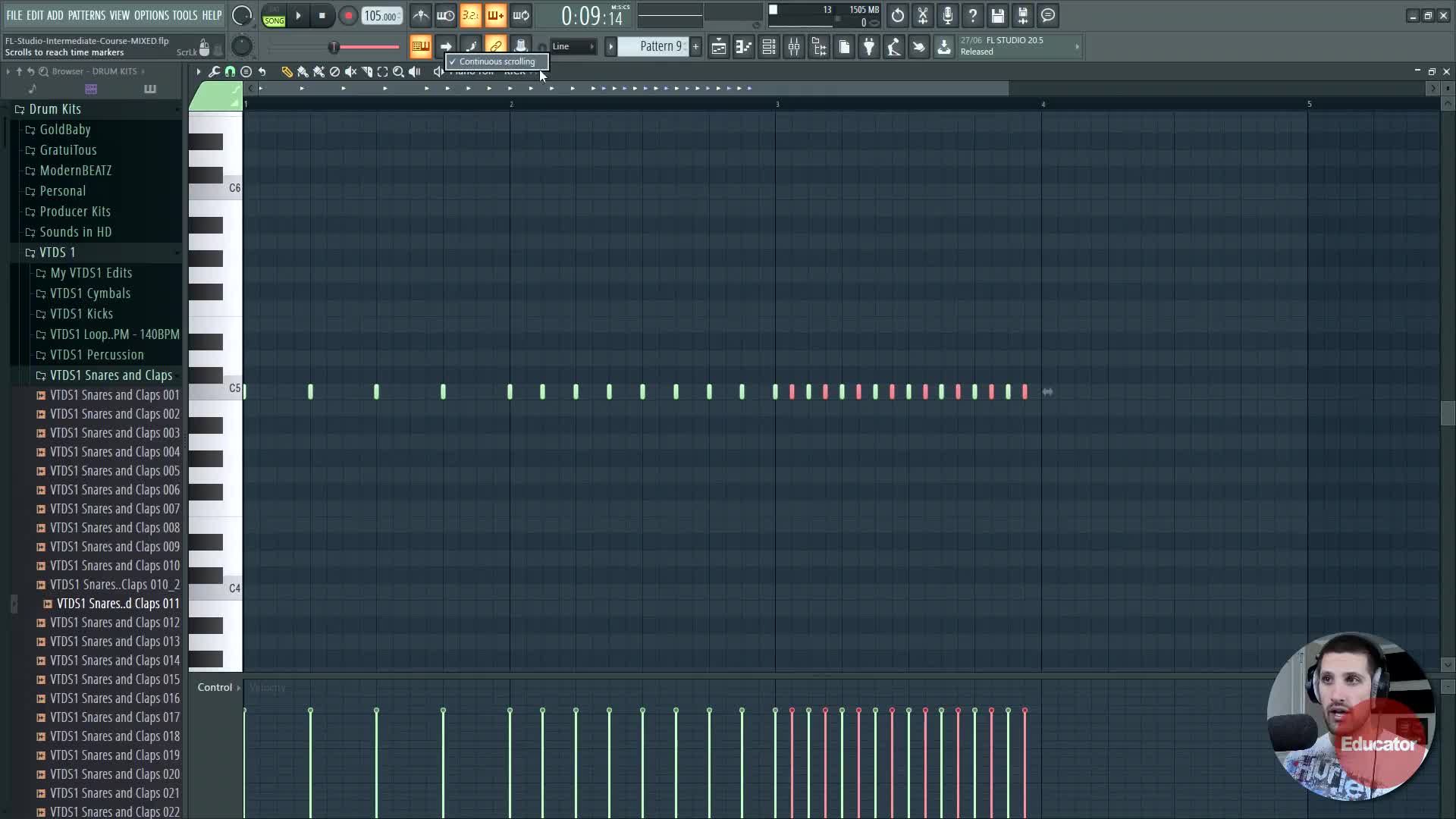Toggle the Song/Pattern mode button

click(274, 16)
